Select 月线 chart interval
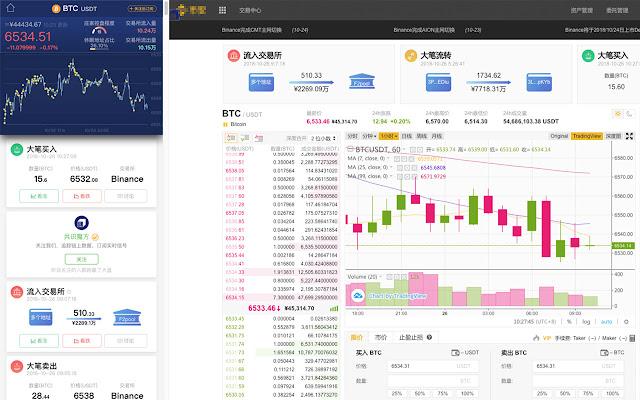Image resolution: width=640 pixels, height=400 pixels. pos(437,136)
